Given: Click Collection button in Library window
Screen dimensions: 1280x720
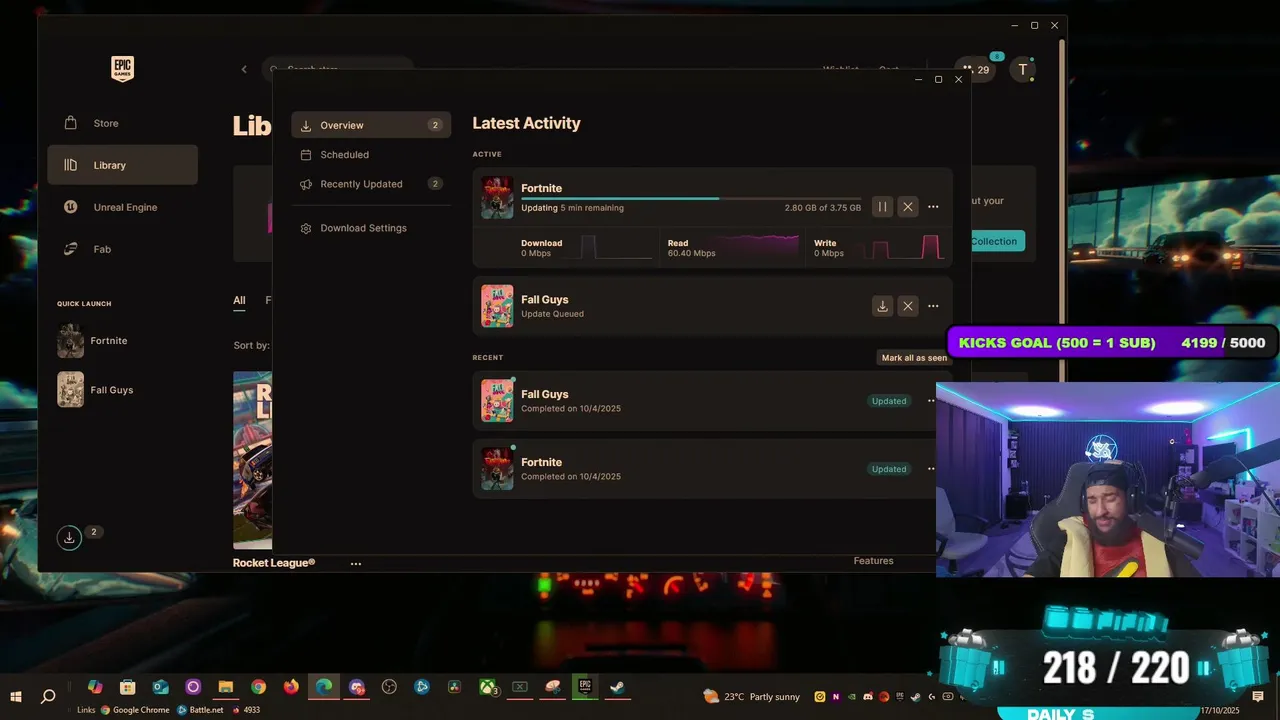Looking at the screenshot, I should click(996, 241).
